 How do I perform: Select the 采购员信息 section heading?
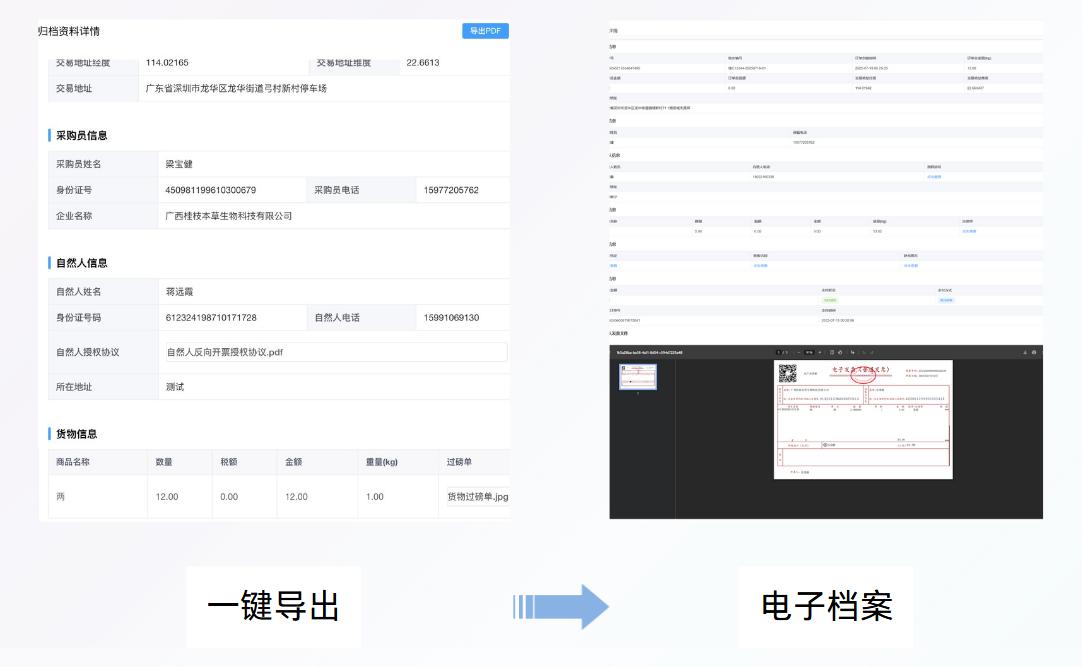click(81, 135)
